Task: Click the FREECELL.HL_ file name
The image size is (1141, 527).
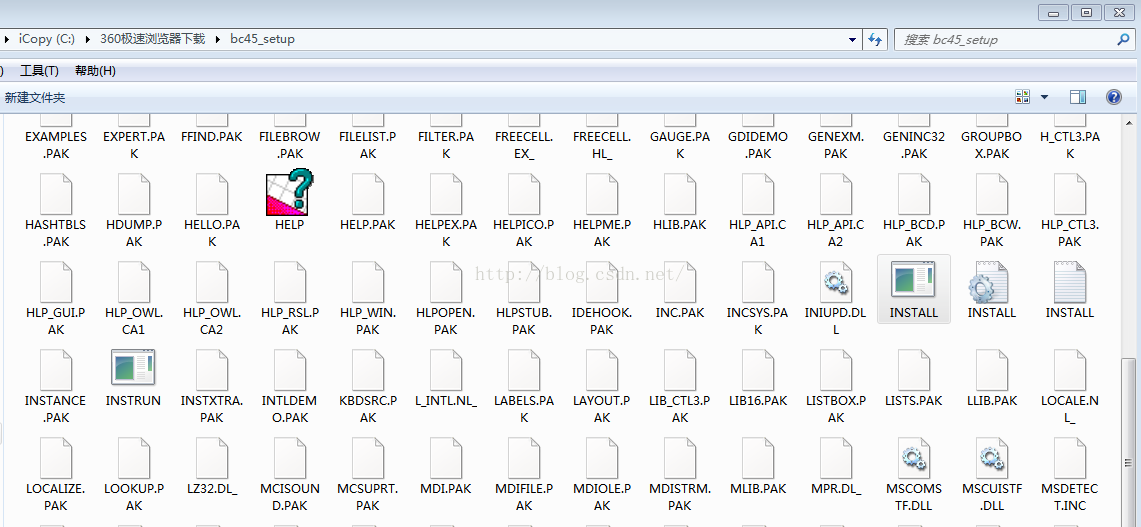Action: [602, 145]
